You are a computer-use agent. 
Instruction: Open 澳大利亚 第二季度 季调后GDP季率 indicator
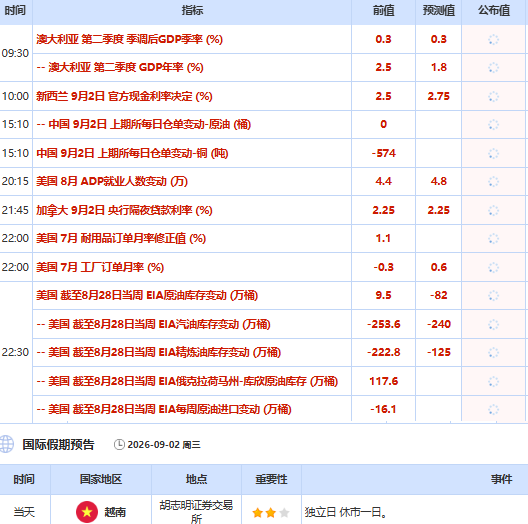(129, 39)
